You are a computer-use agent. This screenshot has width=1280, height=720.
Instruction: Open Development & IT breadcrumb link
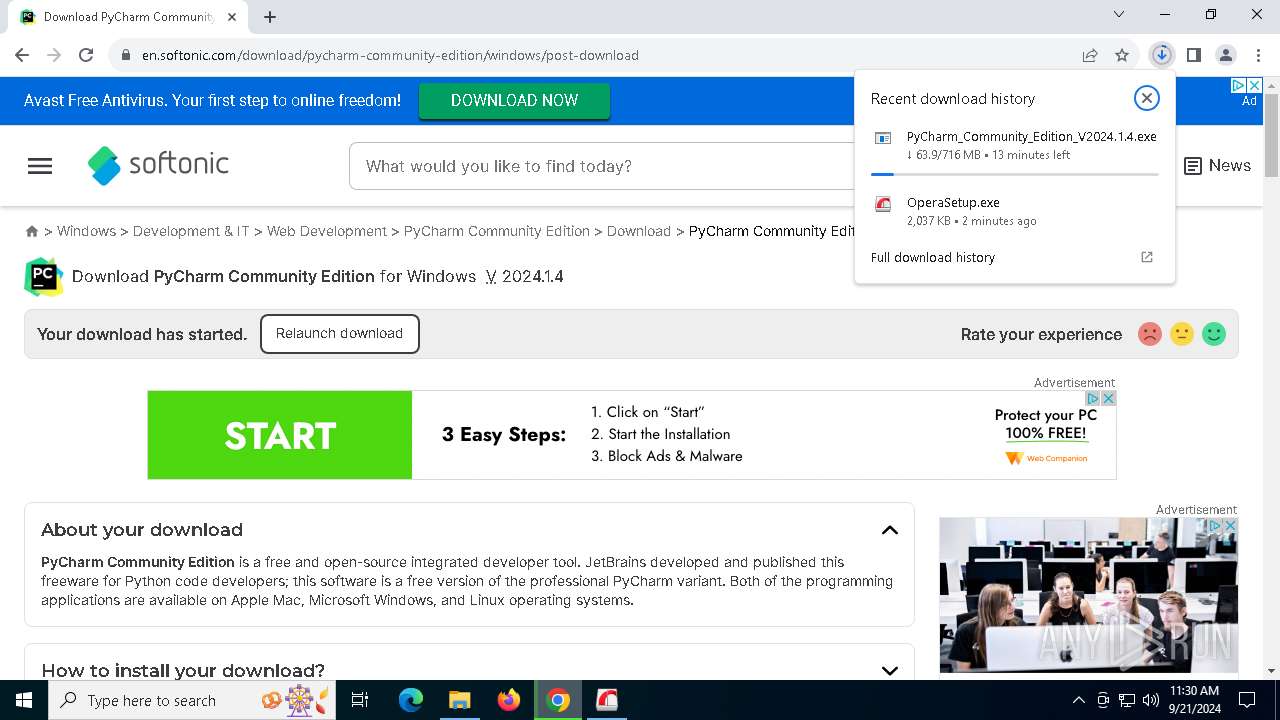tap(191, 231)
